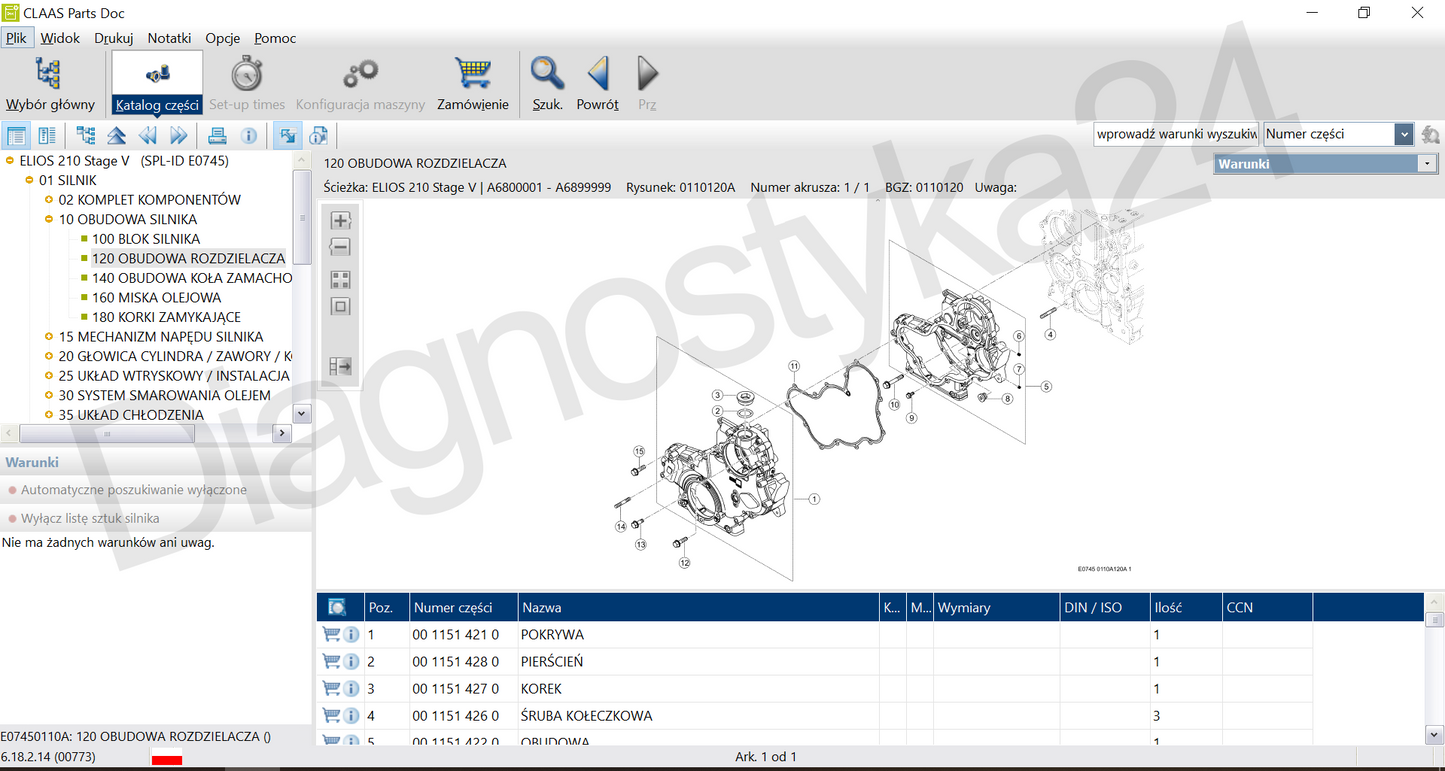Image resolution: width=1445 pixels, height=771 pixels.
Task: Open the Warunki dropdown at top right
Action: point(1427,164)
